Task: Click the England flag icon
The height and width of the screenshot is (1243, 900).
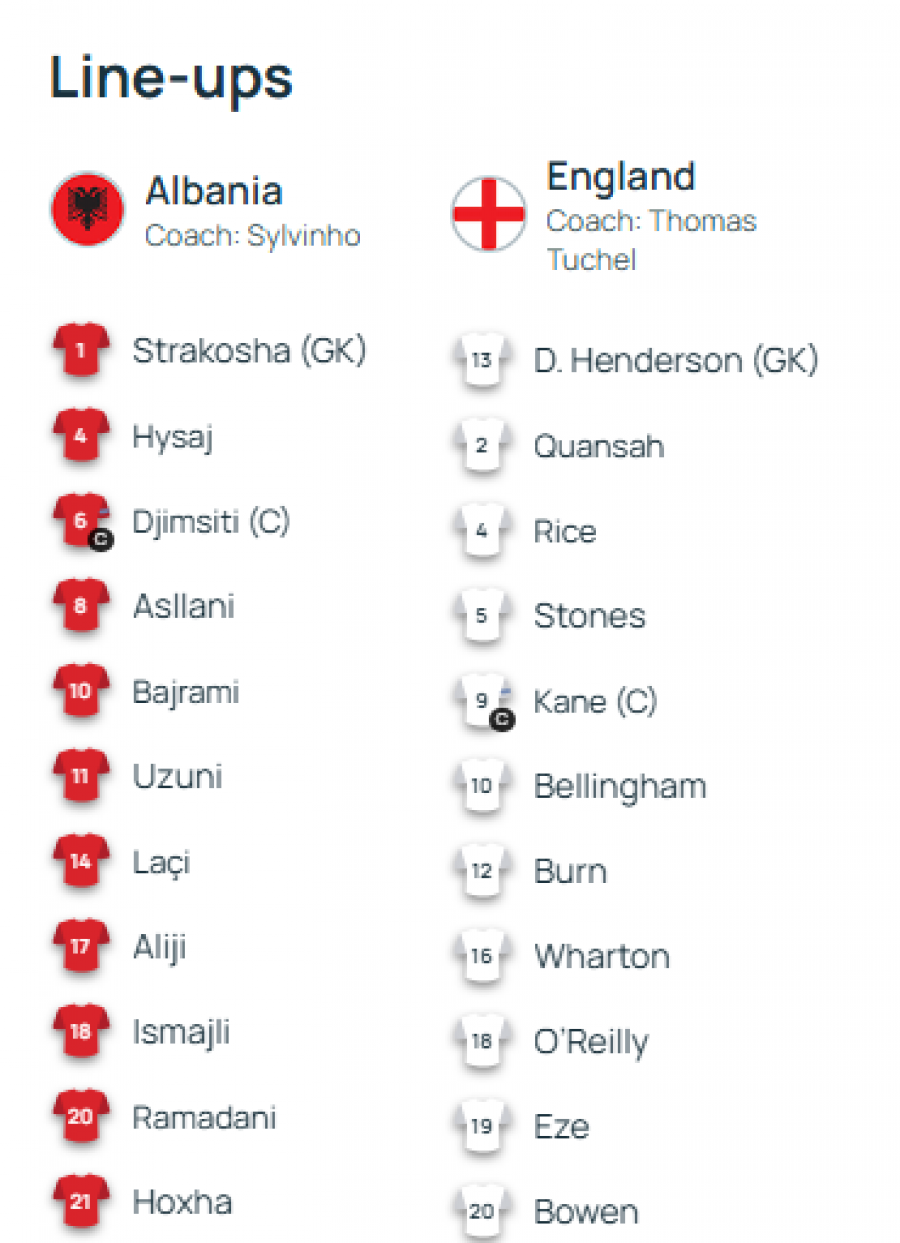Action: (488, 214)
